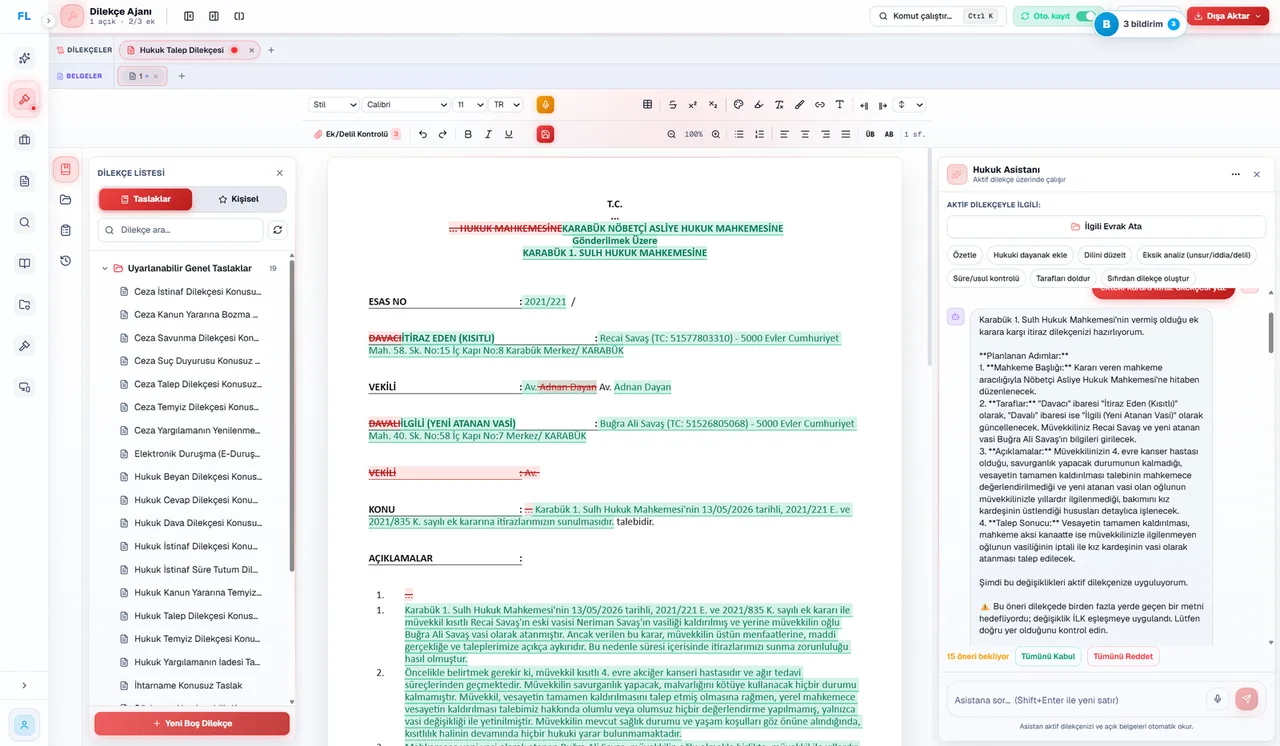
Task: Open the Komut çalıştır command box
Action: 936,16
